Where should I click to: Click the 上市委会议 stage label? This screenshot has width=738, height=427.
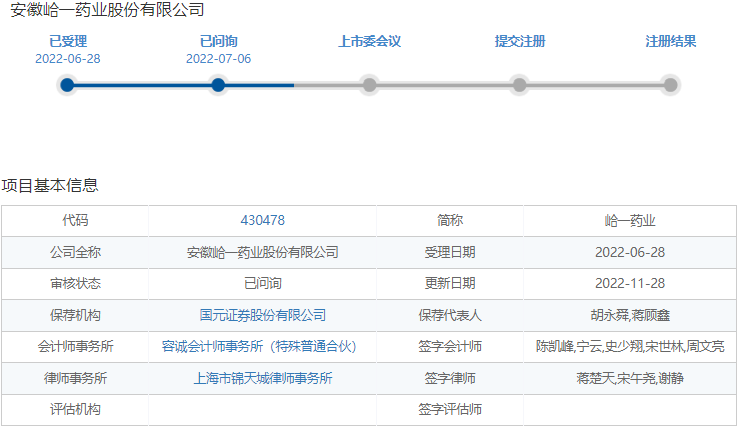tap(369, 41)
